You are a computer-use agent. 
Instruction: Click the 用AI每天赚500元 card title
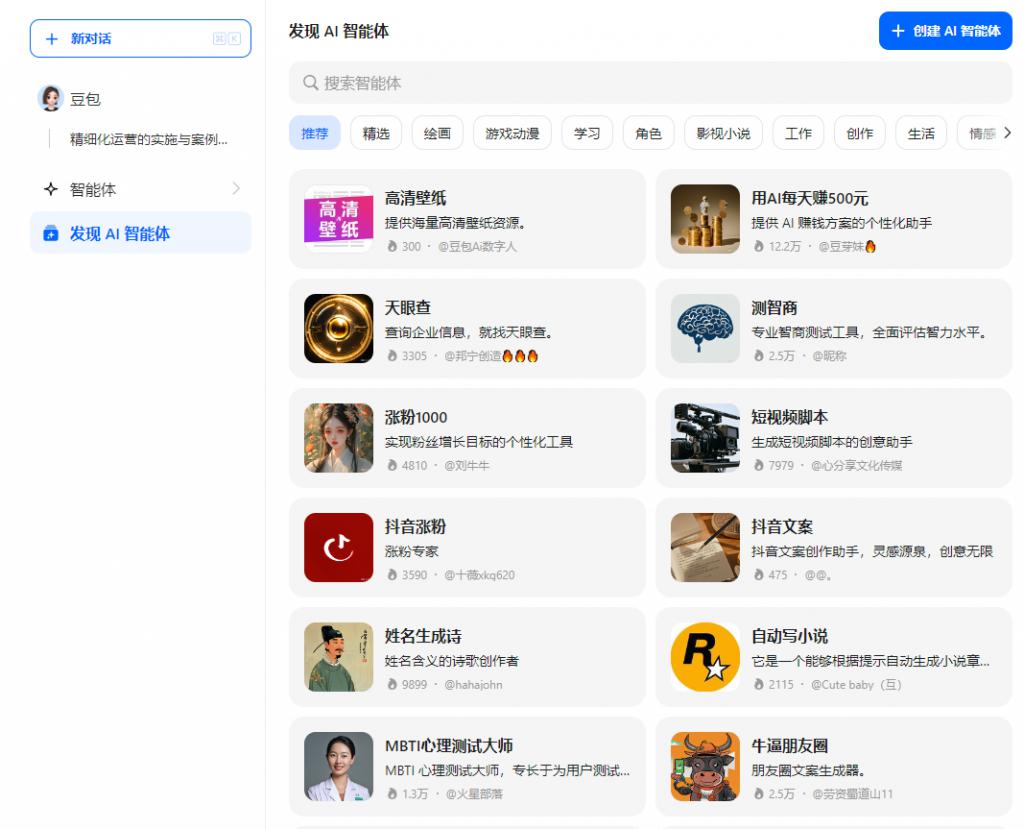810,198
